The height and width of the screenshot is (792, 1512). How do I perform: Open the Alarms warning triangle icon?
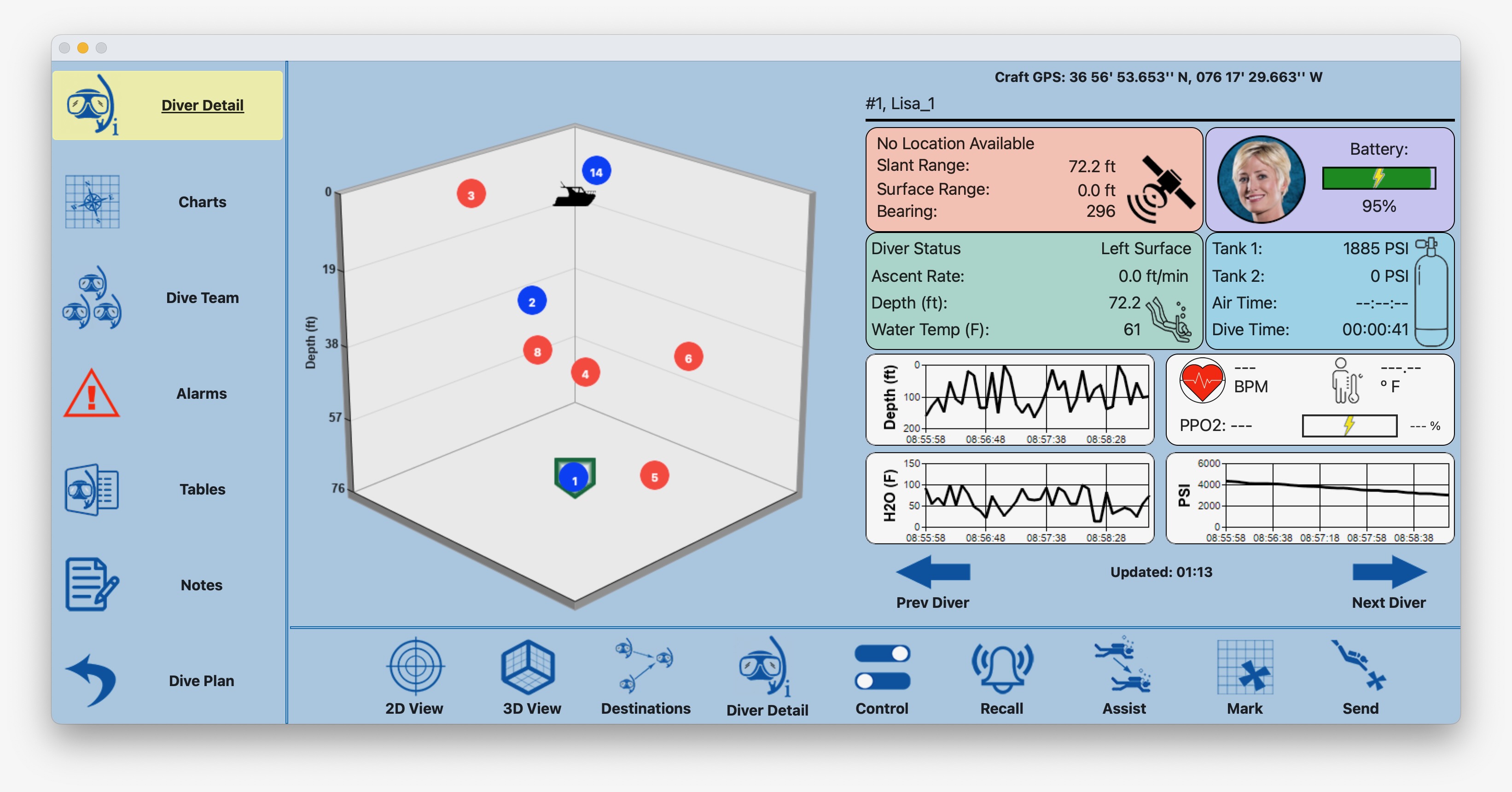tap(92, 393)
